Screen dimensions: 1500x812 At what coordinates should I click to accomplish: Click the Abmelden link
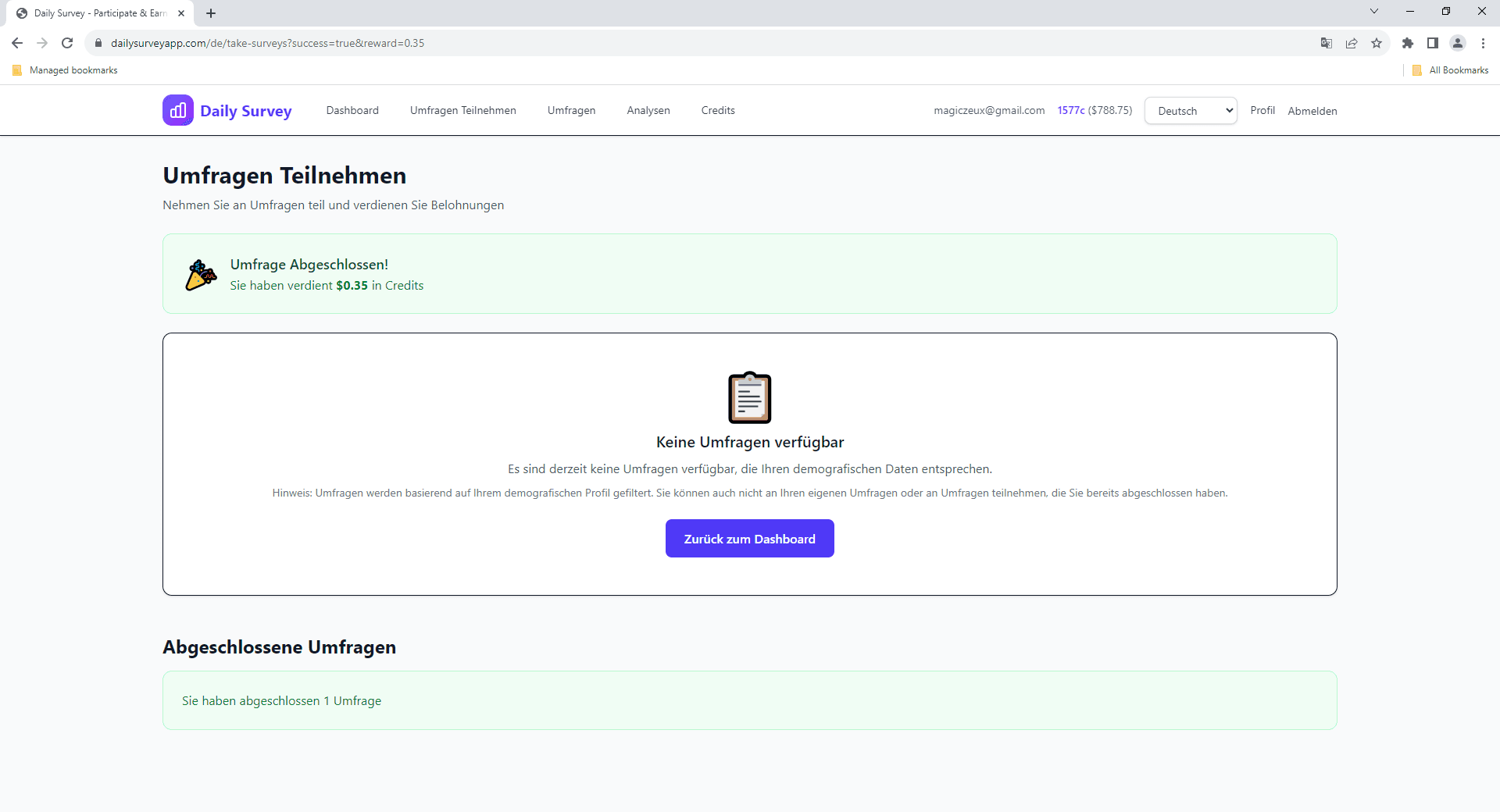coord(1312,111)
